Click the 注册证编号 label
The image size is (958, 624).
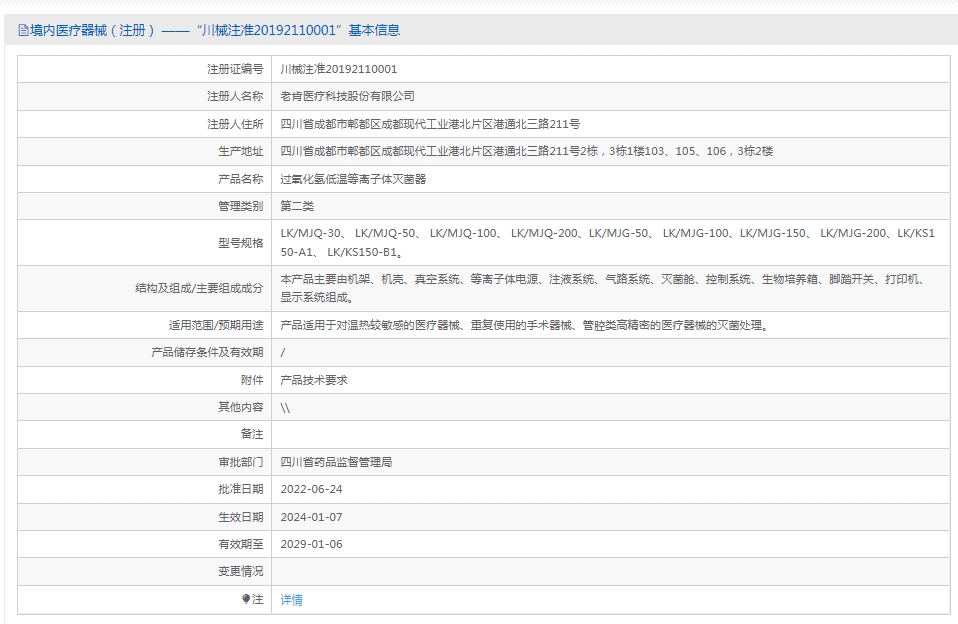pyautogui.click(x=235, y=69)
